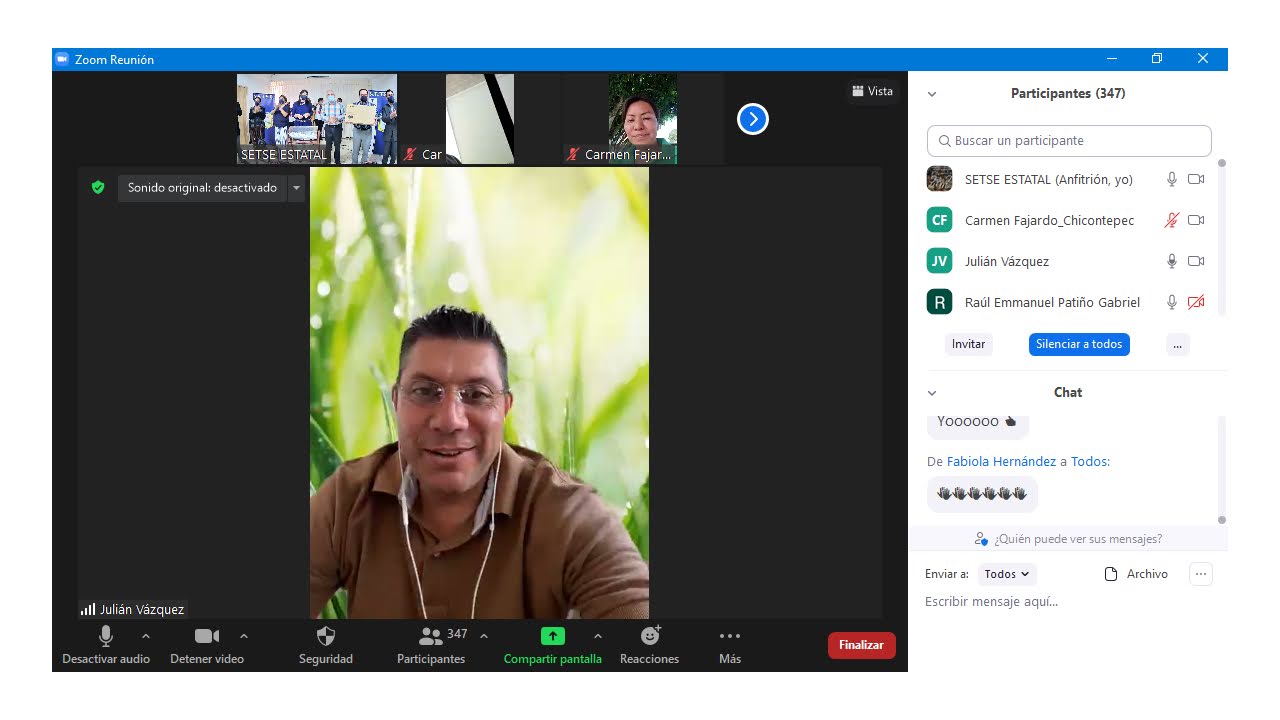Select JV avatar of Julián Vázquez
Viewport: 1280px width, 720px height.
939,261
